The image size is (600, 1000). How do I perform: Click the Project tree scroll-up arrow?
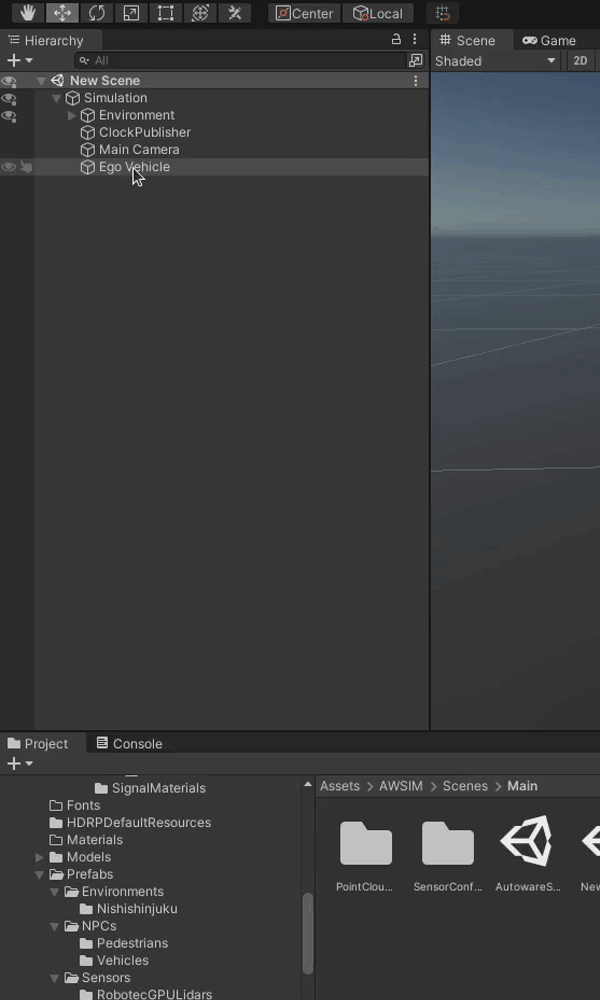(x=307, y=784)
